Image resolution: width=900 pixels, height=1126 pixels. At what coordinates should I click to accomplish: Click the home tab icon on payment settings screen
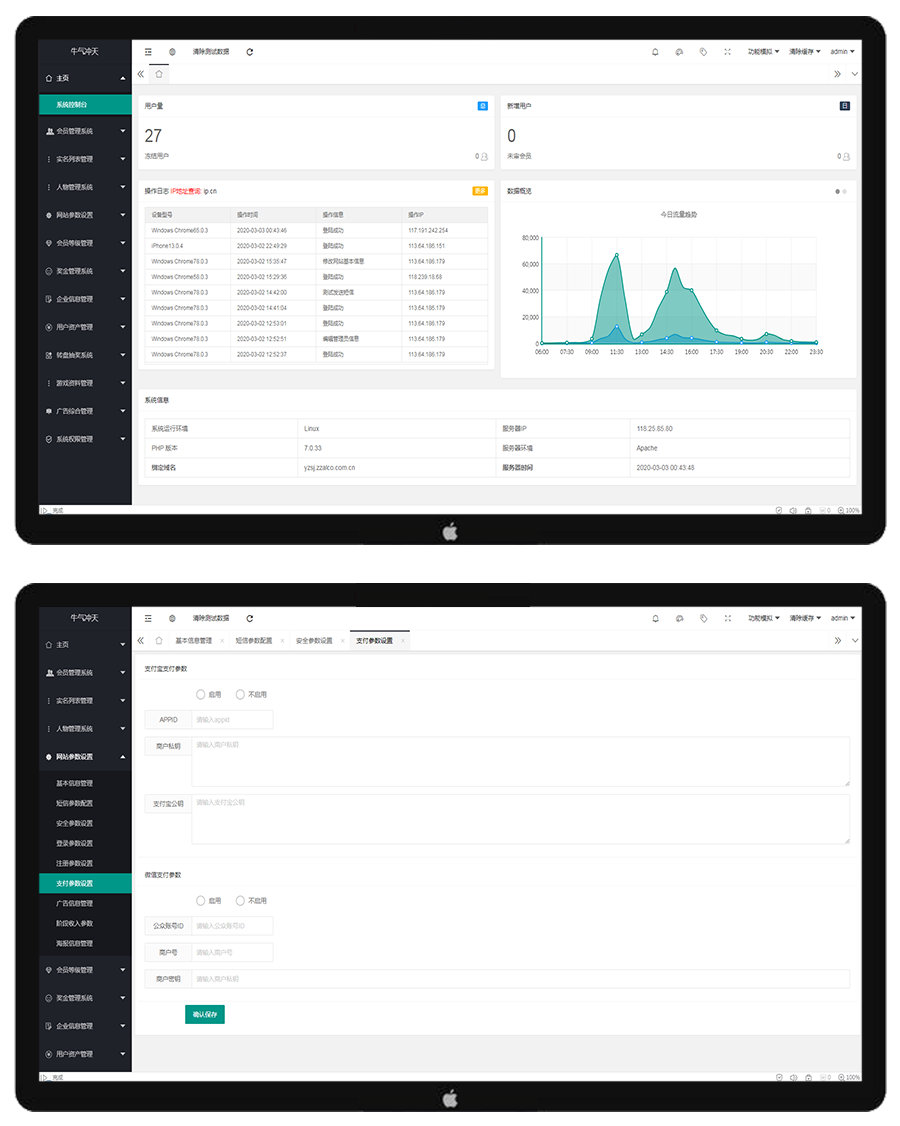159,641
